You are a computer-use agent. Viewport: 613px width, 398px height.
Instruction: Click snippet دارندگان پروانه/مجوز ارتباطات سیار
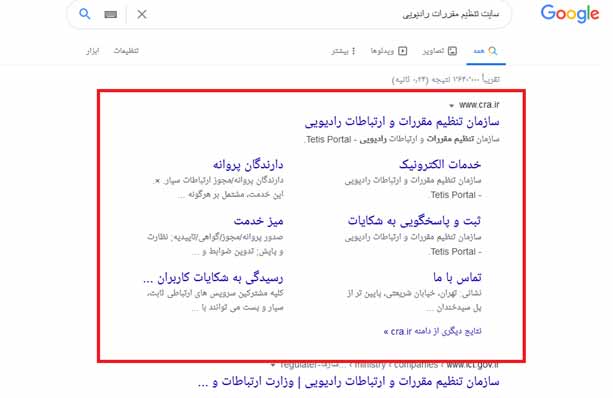pyautogui.click(x=218, y=180)
